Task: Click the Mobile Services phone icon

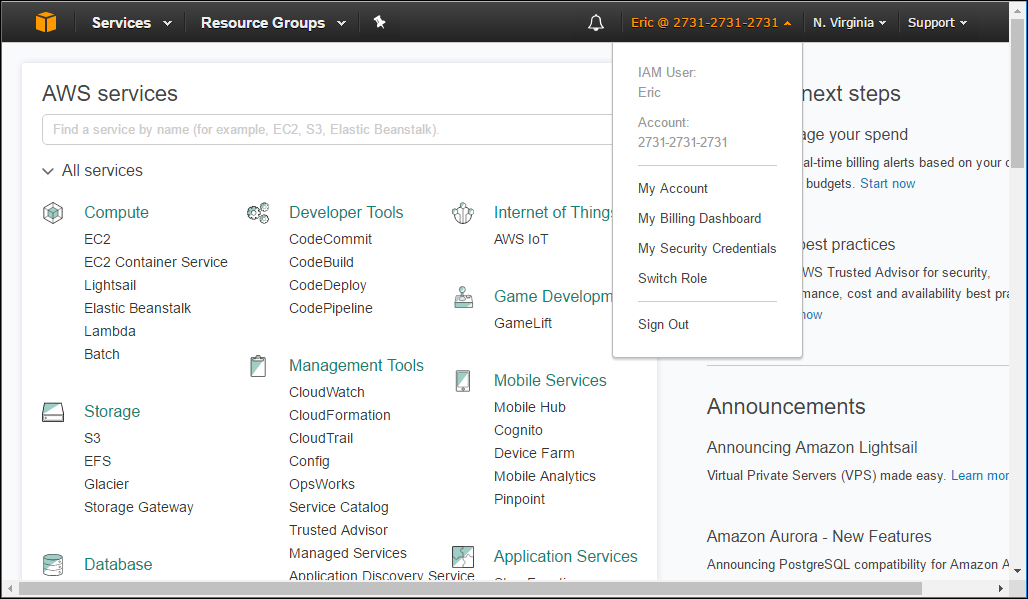Action: click(463, 381)
